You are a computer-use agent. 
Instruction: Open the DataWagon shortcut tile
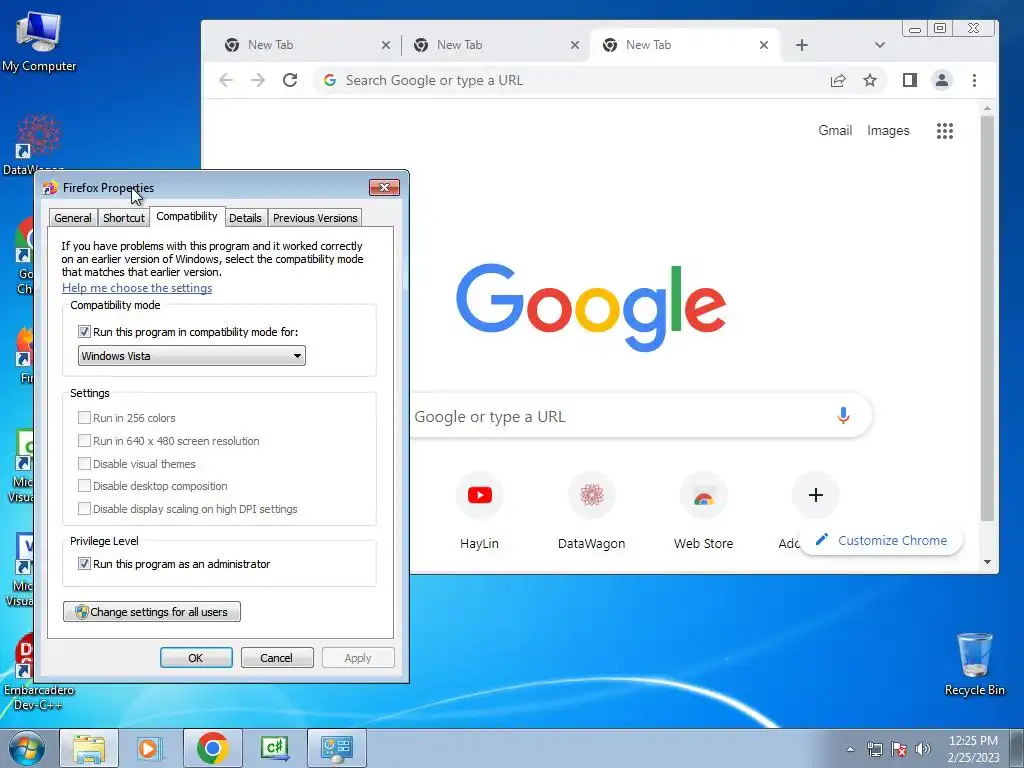pos(591,511)
